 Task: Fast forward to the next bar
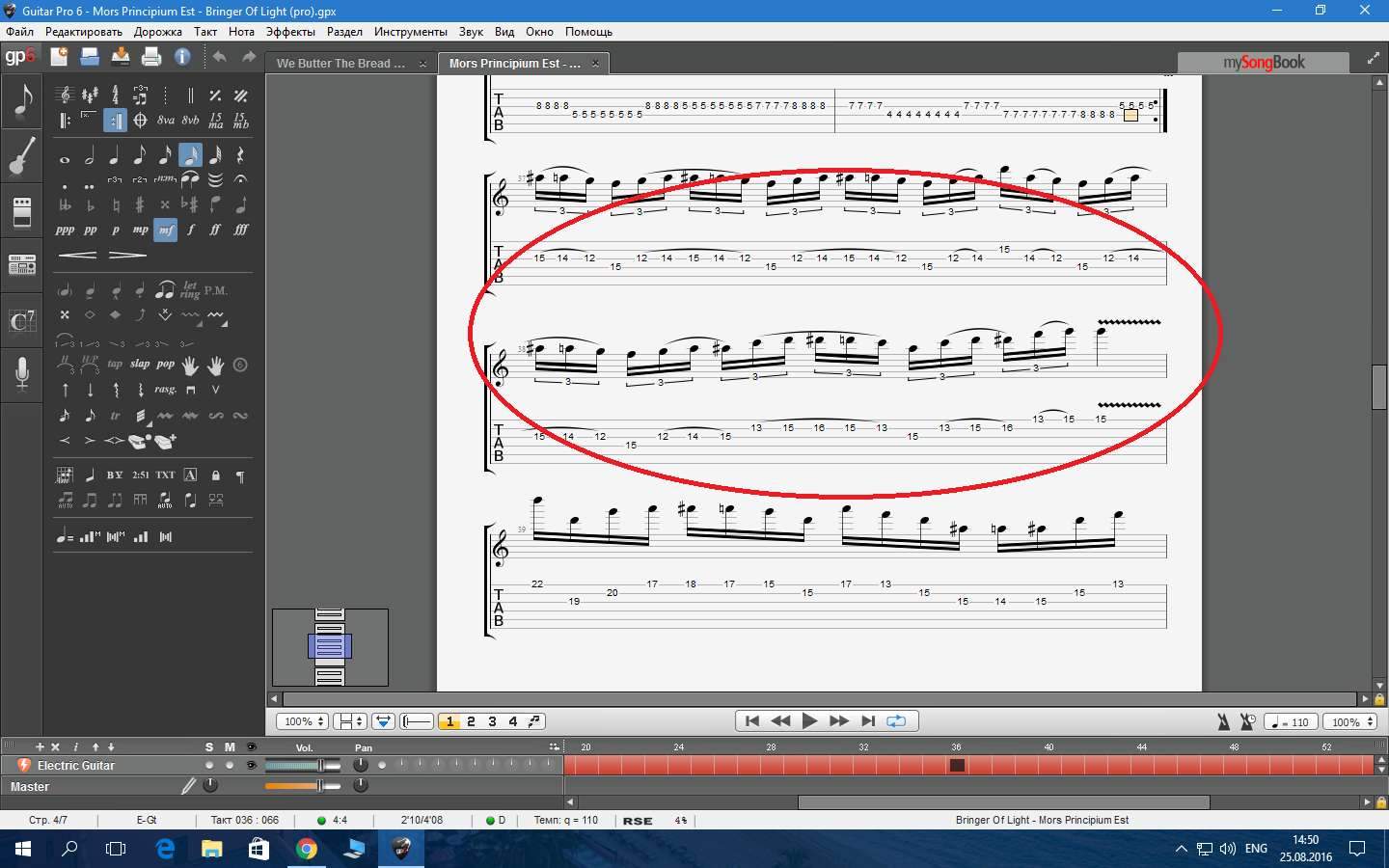[838, 720]
